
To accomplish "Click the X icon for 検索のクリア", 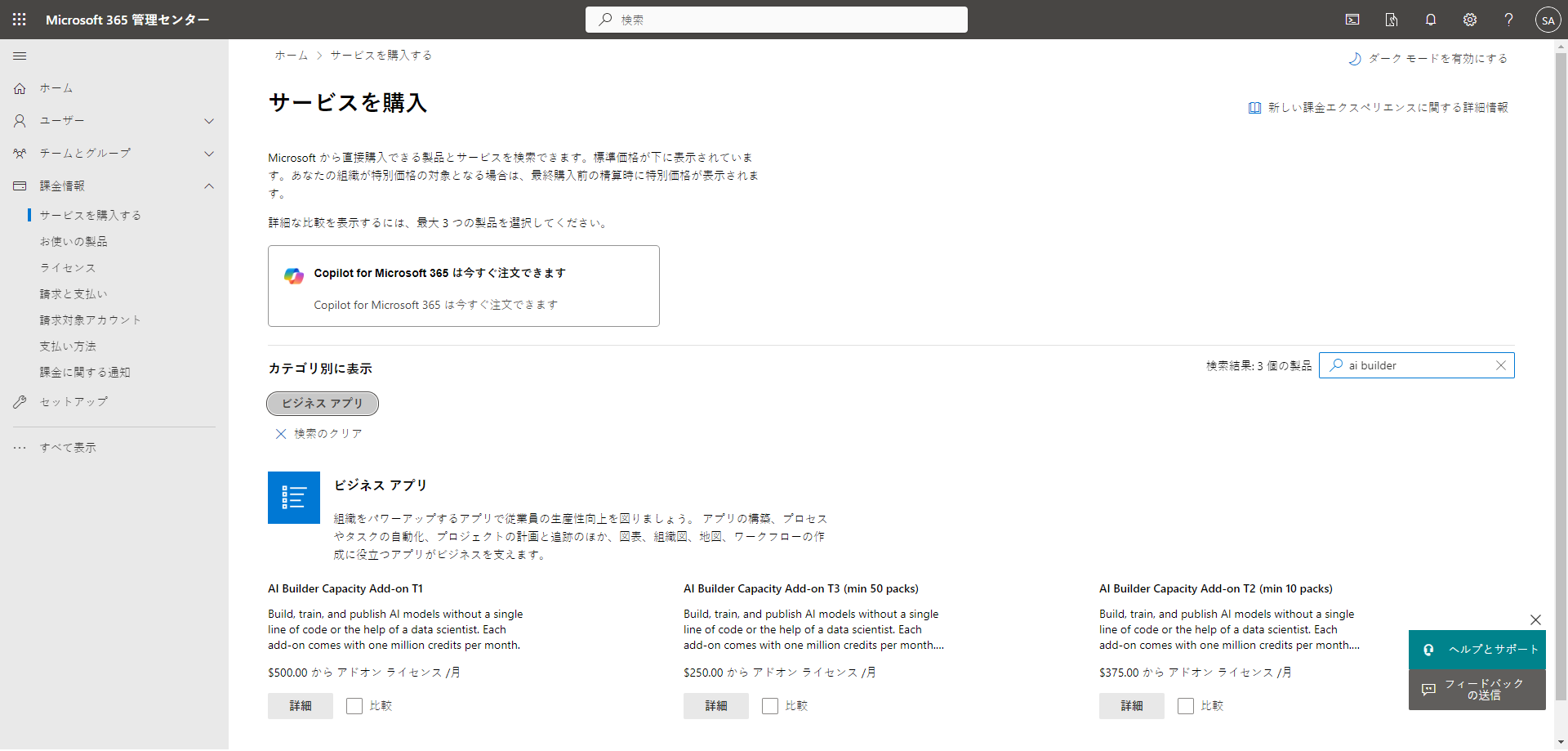I will point(281,434).
